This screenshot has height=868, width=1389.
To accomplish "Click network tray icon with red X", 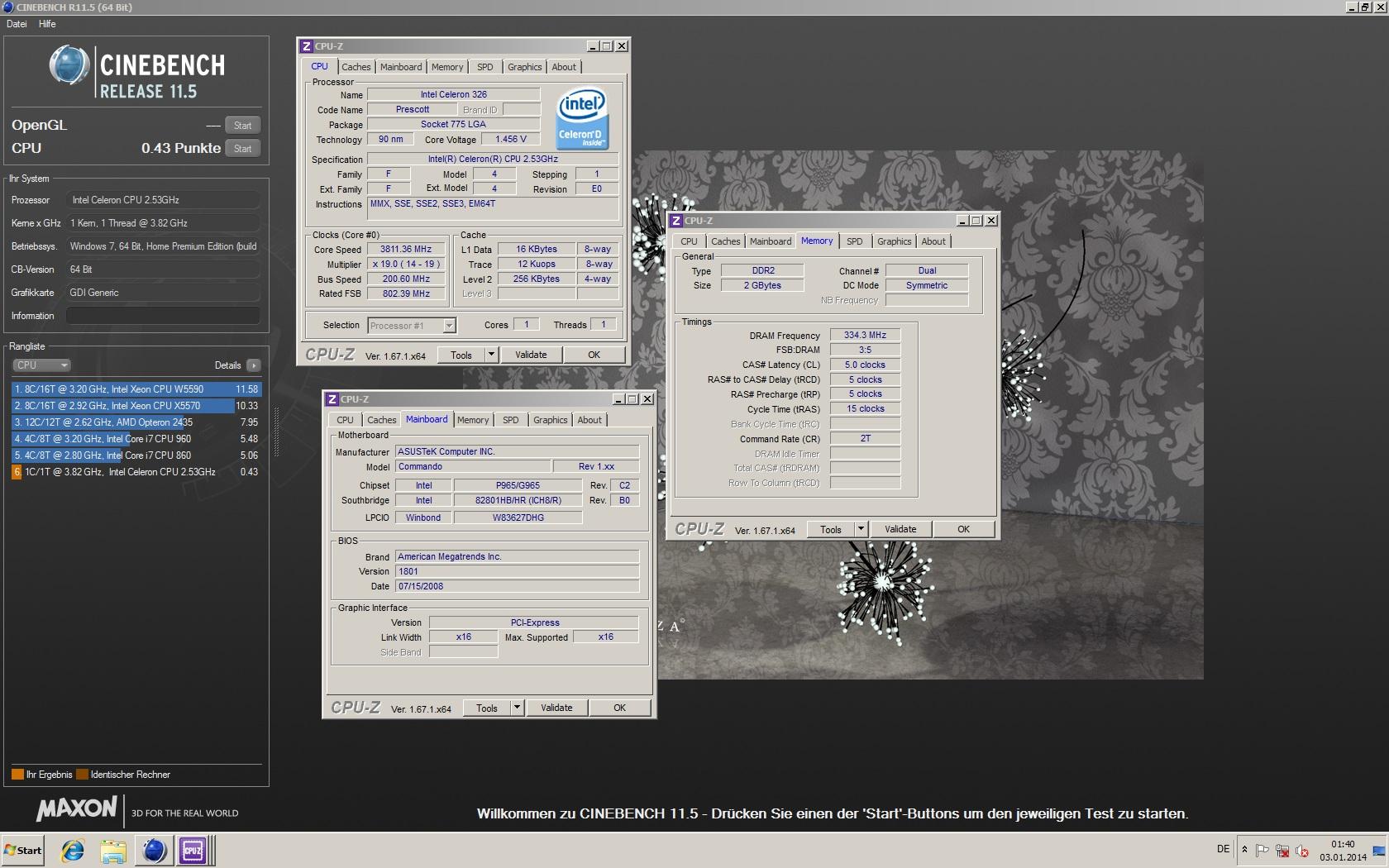I will click(1282, 850).
